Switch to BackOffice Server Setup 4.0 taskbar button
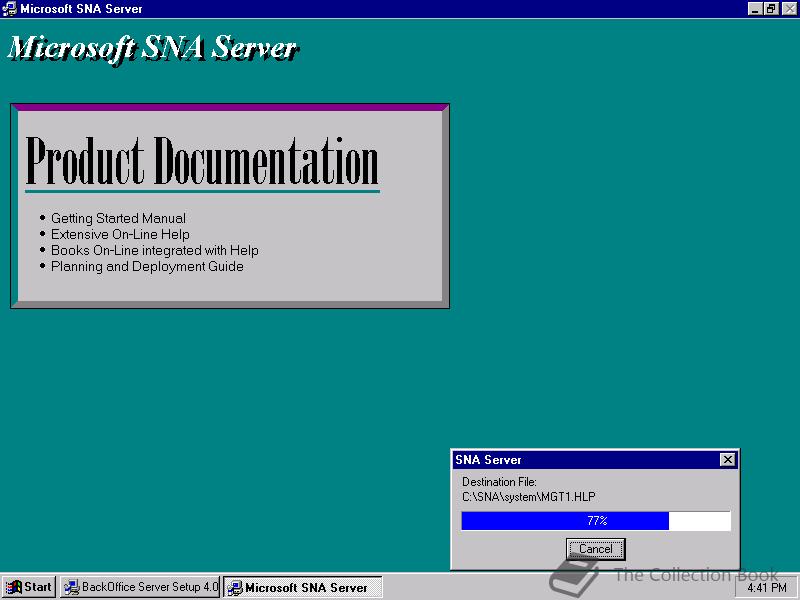This screenshot has height=600, width=800. coord(140,587)
